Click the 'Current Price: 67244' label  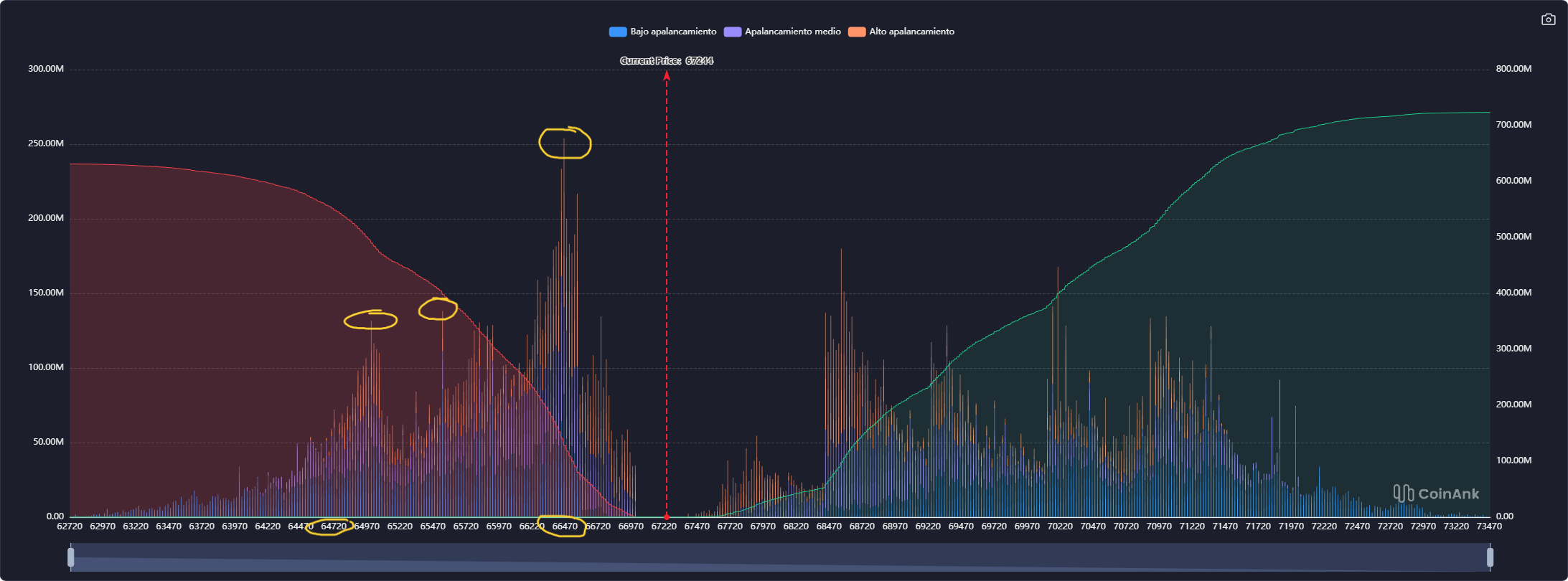[667, 61]
